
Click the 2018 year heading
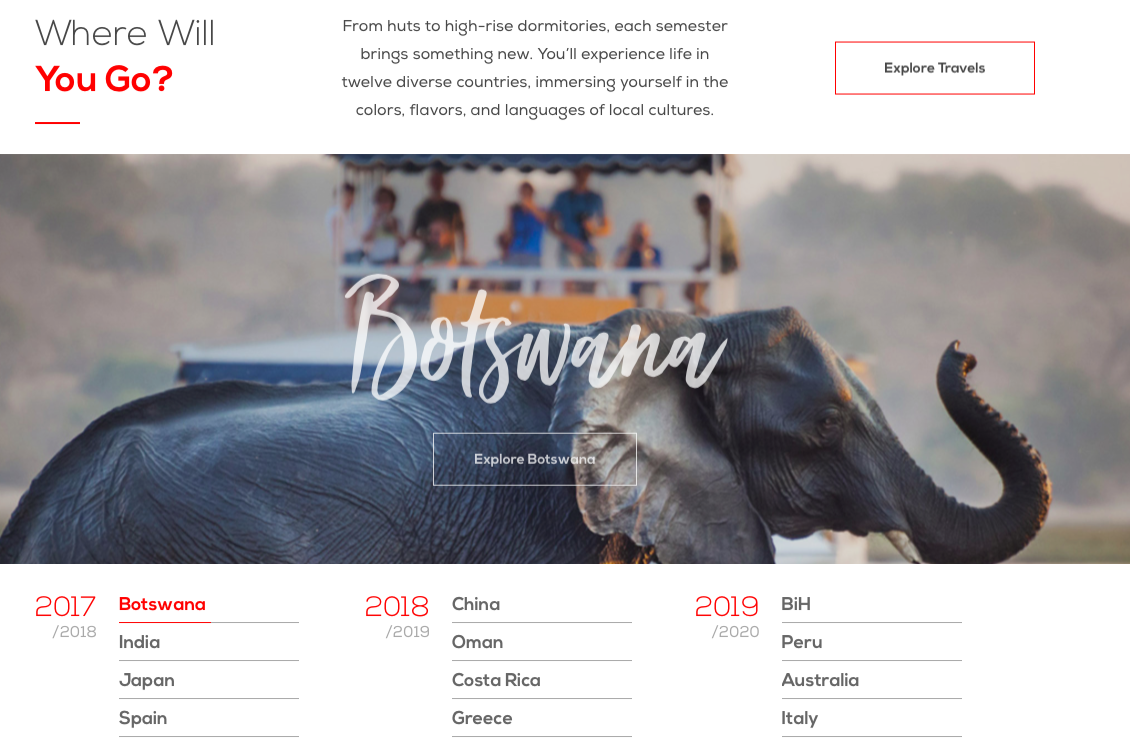(397, 607)
